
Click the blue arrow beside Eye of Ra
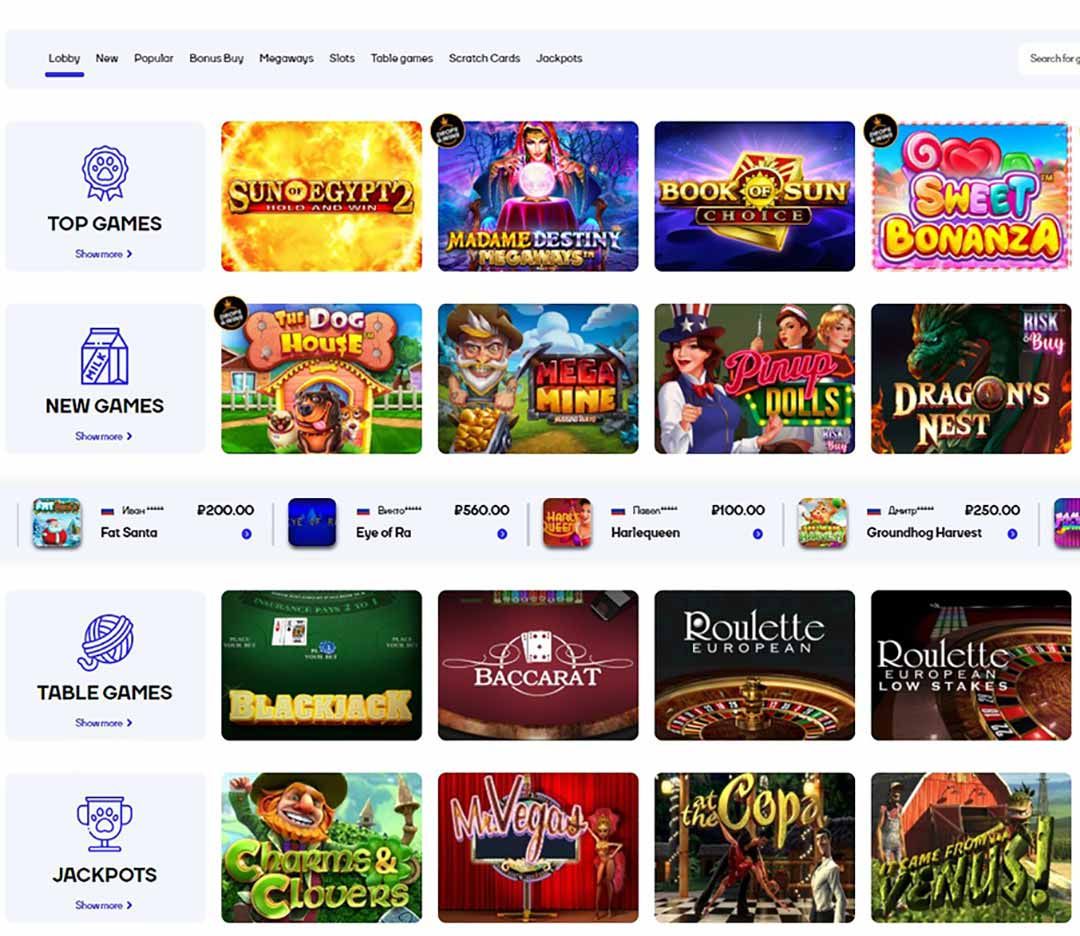point(502,534)
